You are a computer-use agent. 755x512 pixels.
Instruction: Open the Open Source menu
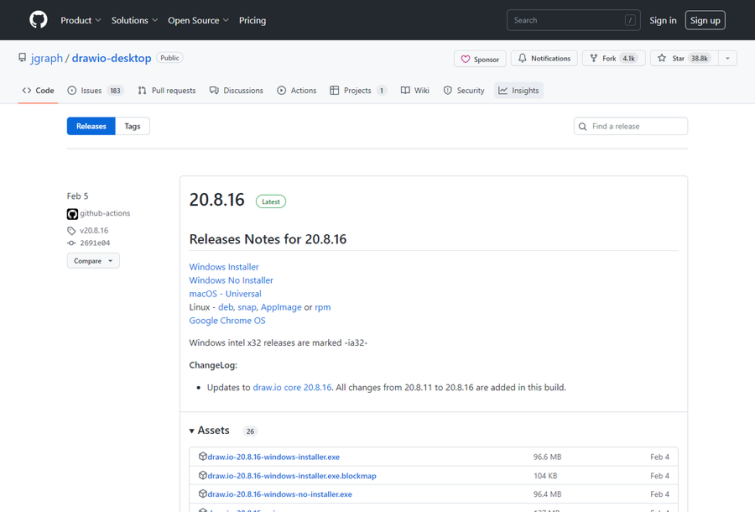pos(198,20)
